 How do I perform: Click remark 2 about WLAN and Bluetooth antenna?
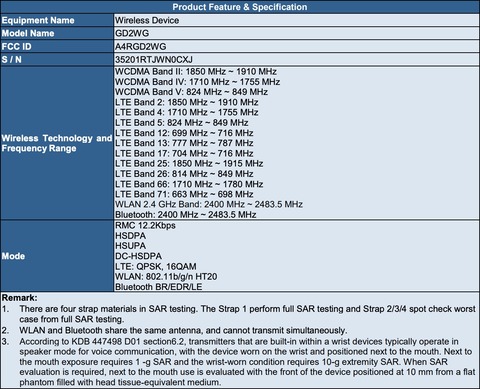pyautogui.click(x=174, y=330)
